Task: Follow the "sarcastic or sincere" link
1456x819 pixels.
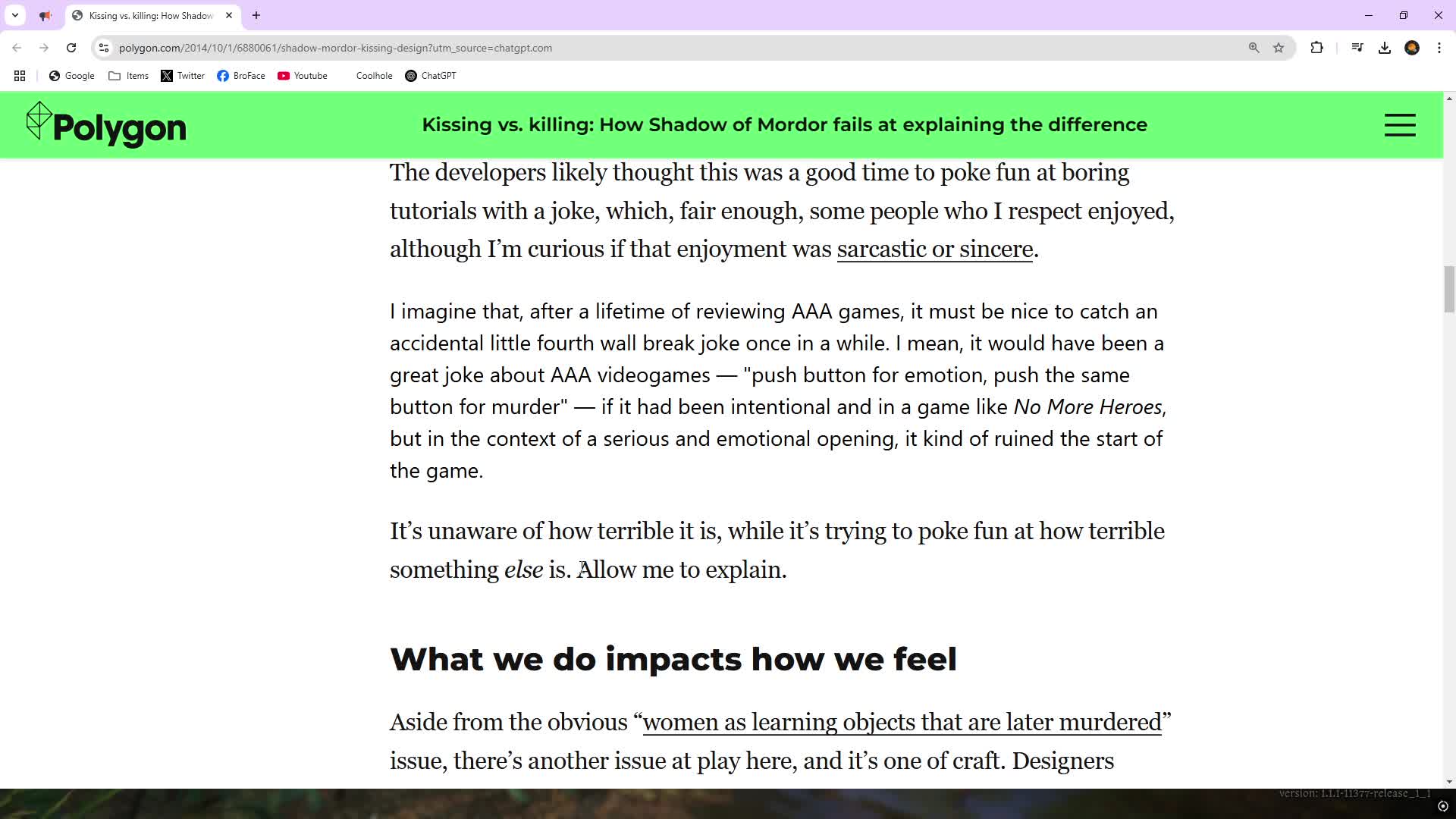Action: pos(935,249)
